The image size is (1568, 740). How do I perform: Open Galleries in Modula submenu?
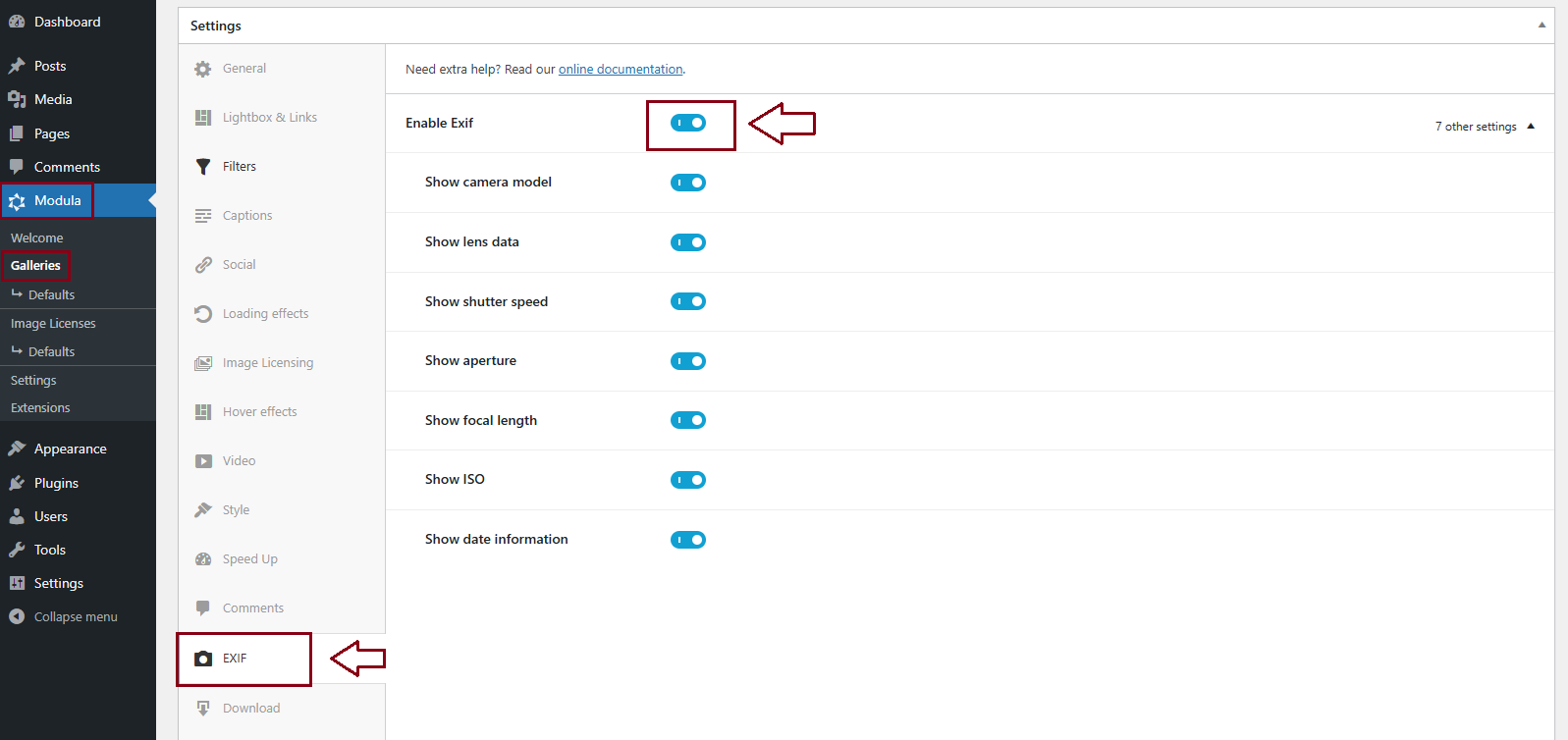click(35, 266)
